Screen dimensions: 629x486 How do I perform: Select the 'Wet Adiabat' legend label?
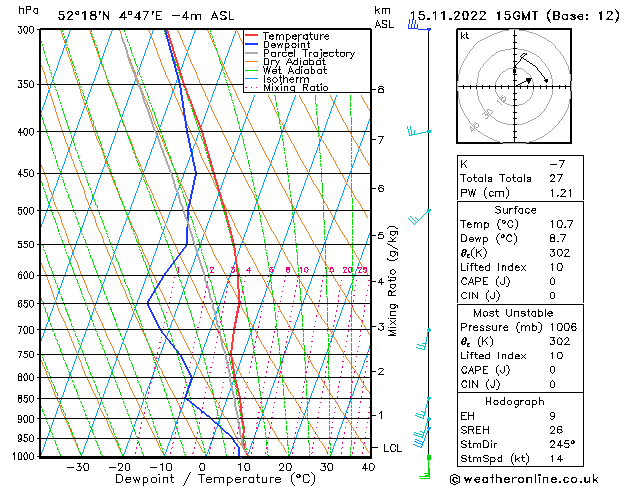(295, 70)
